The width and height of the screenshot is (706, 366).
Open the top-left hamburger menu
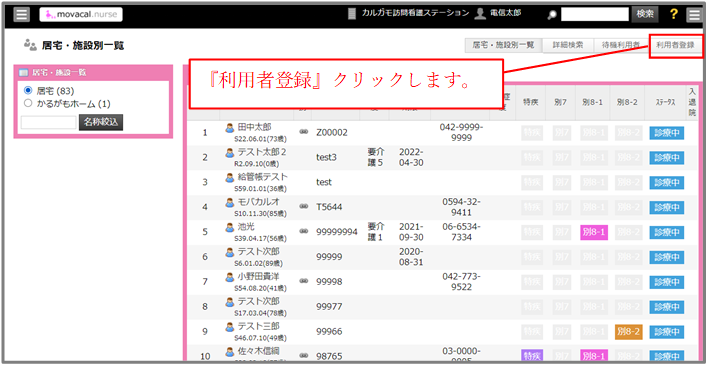(21, 14)
